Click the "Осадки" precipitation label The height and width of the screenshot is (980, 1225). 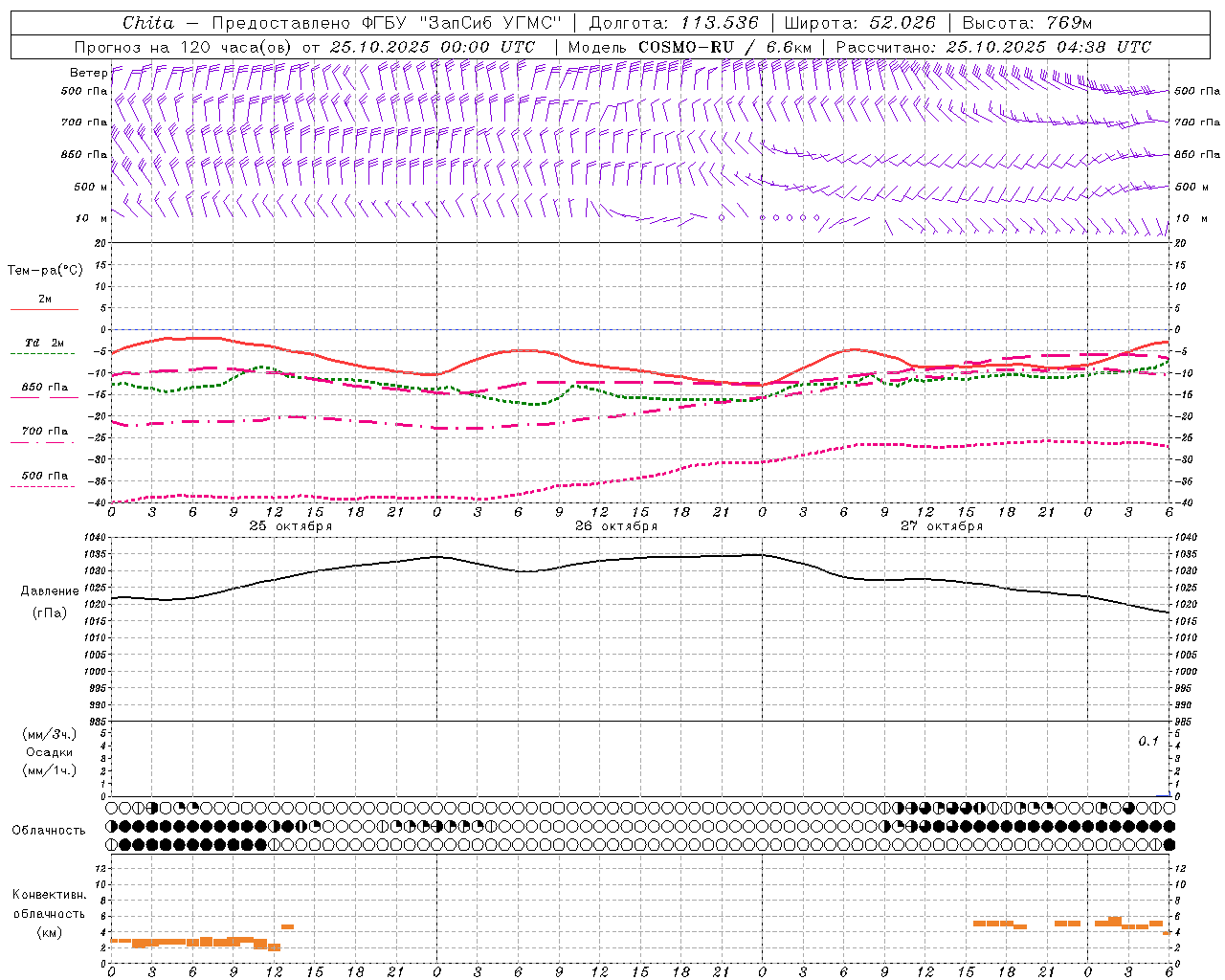click(x=50, y=752)
